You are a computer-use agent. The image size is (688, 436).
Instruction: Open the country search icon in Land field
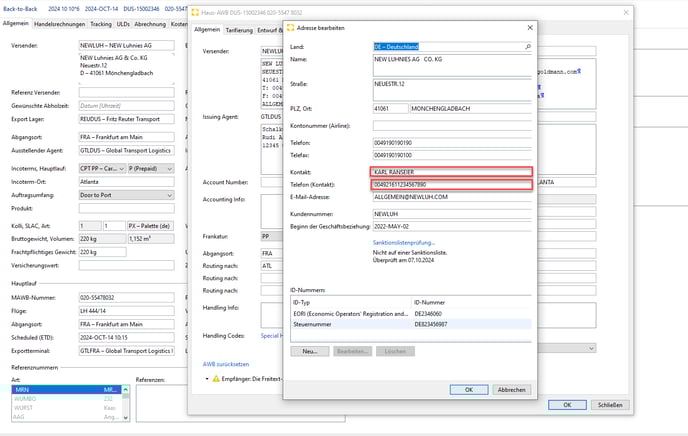(528, 46)
